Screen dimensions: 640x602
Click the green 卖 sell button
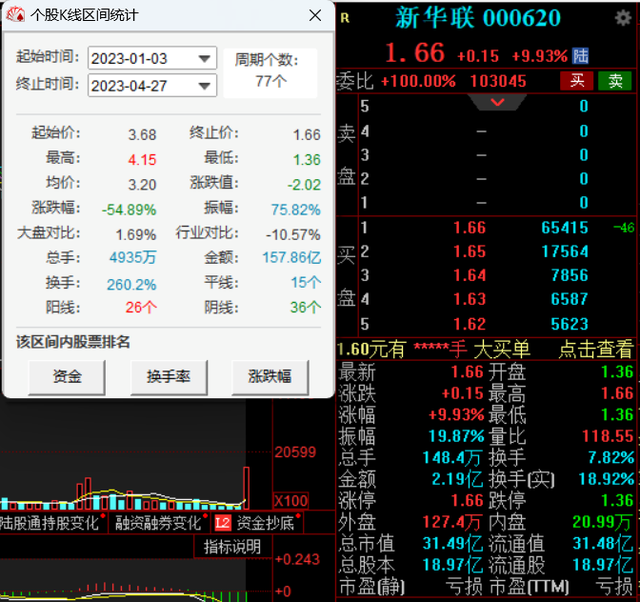click(x=615, y=81)
